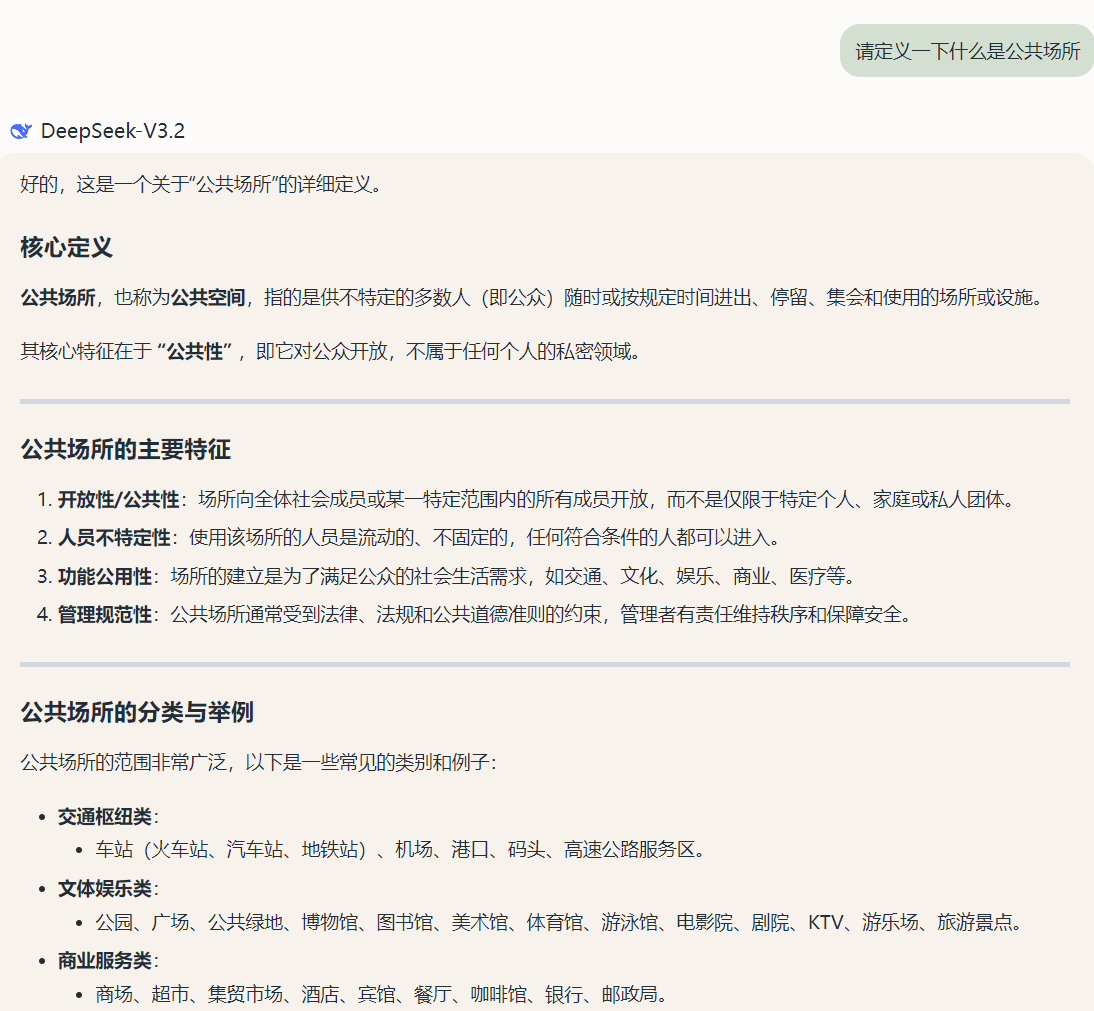Click the DeepSeek-V3.2 model name
The image size is (1094, 1011).
[x=112, y=131]
